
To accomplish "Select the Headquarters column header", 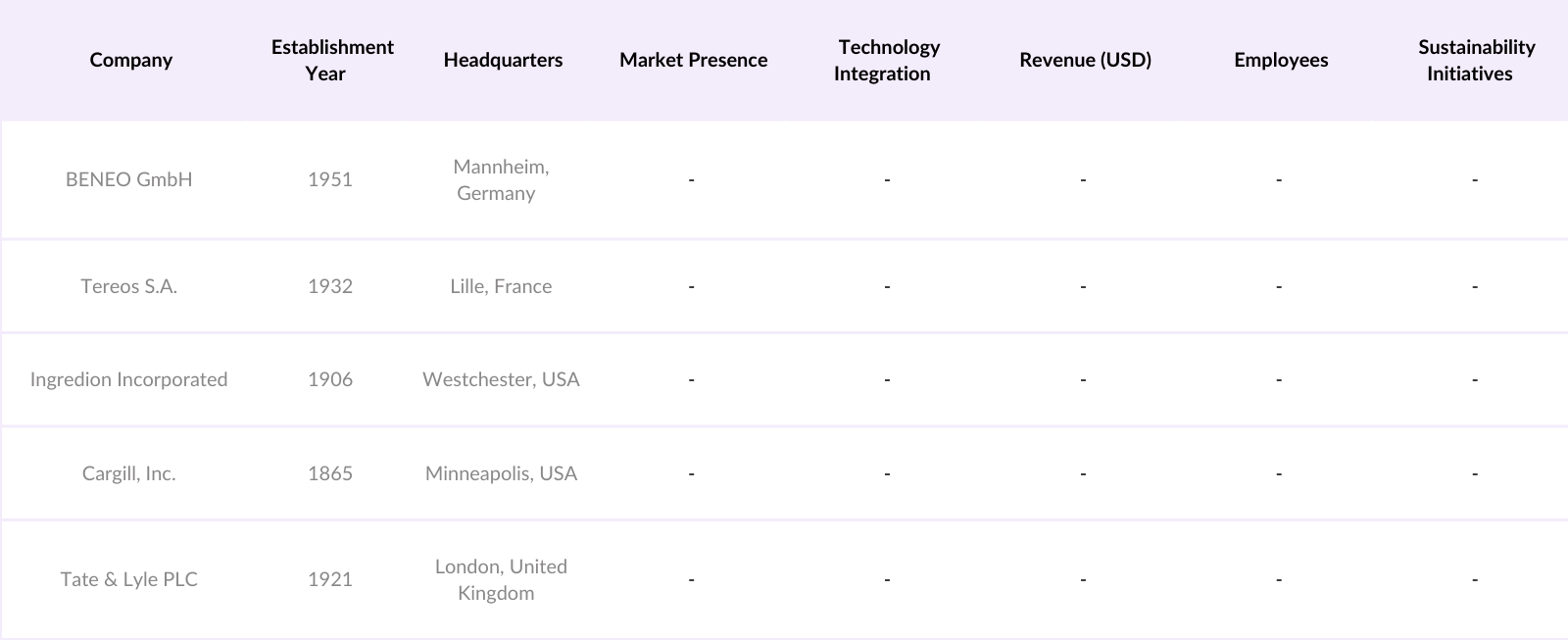I will [503, 60].
